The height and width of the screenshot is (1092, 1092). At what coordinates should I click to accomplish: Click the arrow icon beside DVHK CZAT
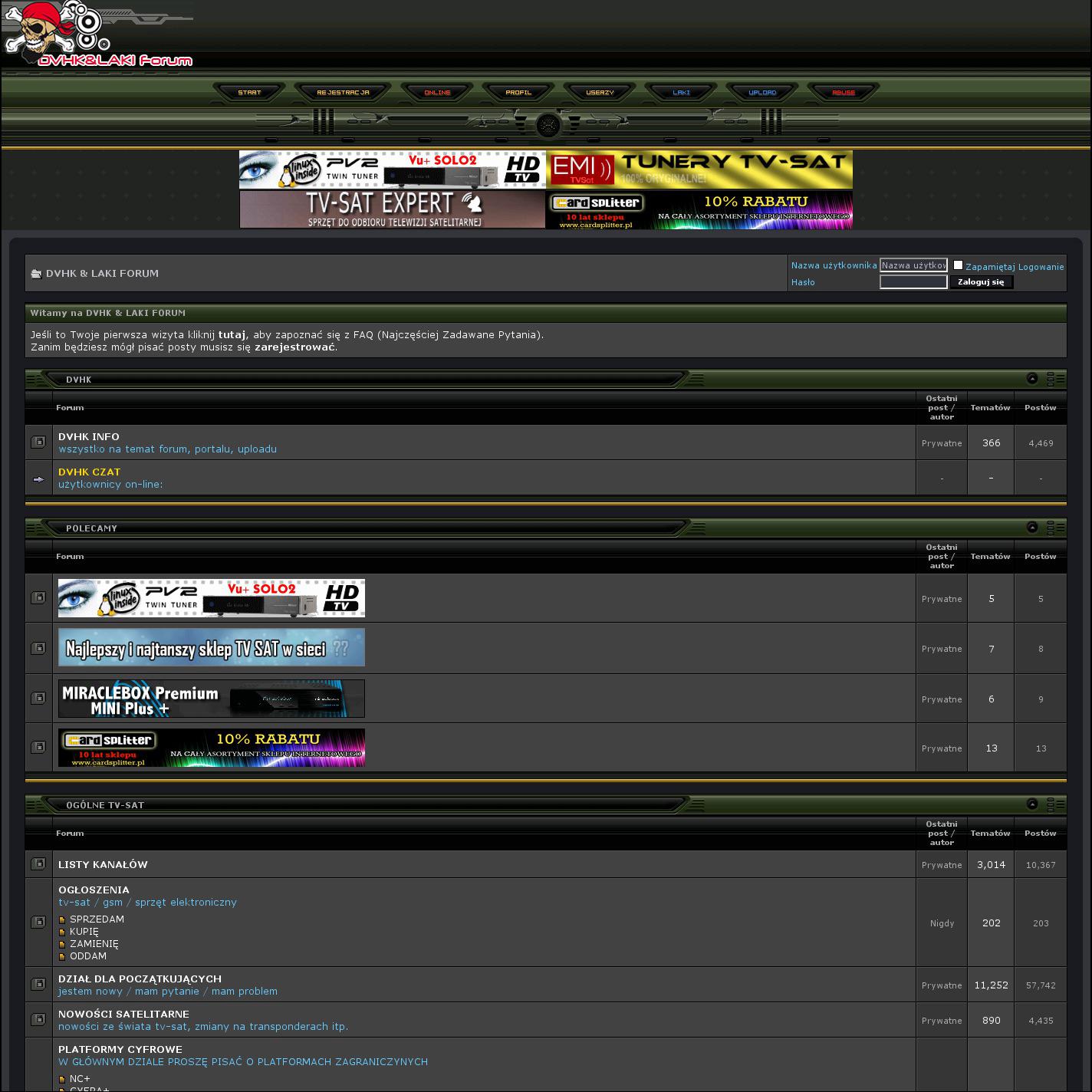(38, 479)
